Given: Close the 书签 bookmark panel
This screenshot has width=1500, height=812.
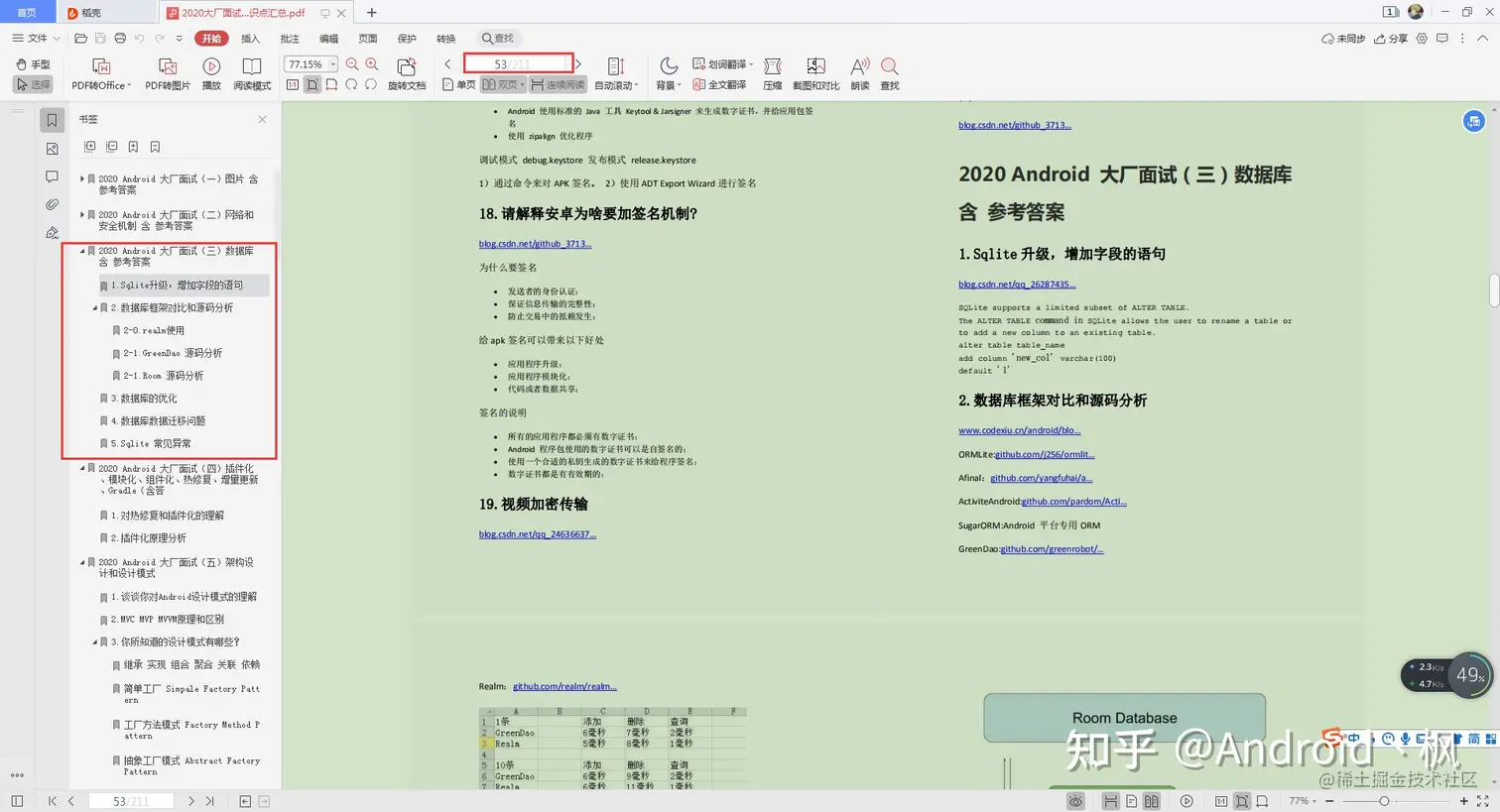Looking at the screenshot, I should point(262,119).
